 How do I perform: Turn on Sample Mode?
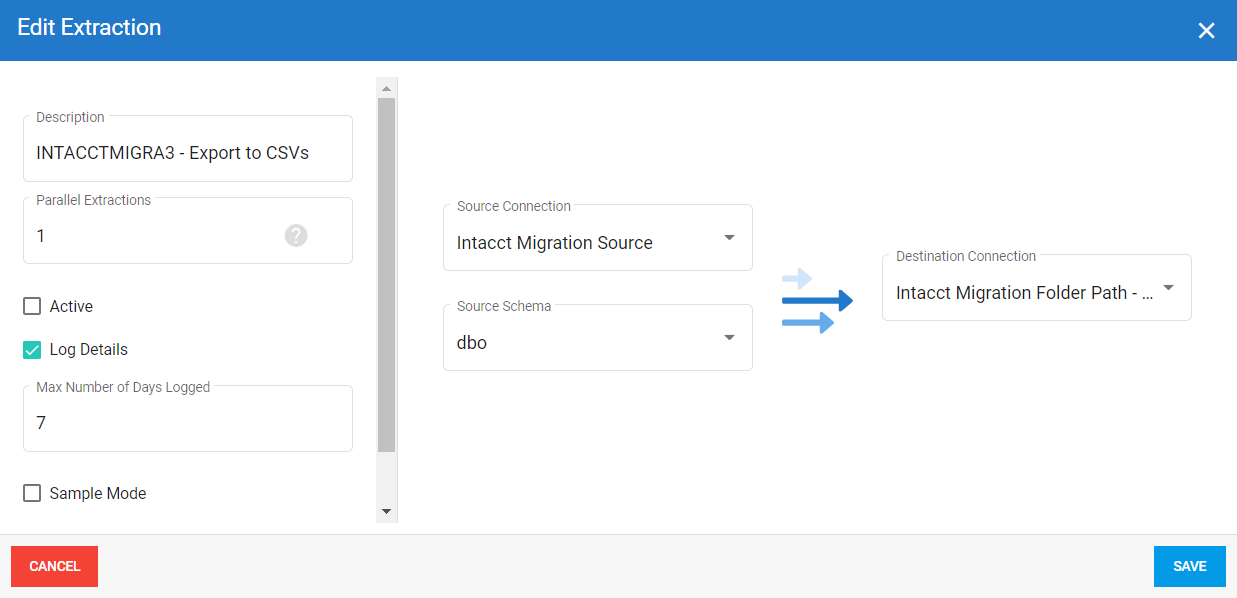(x=33, y=493)
